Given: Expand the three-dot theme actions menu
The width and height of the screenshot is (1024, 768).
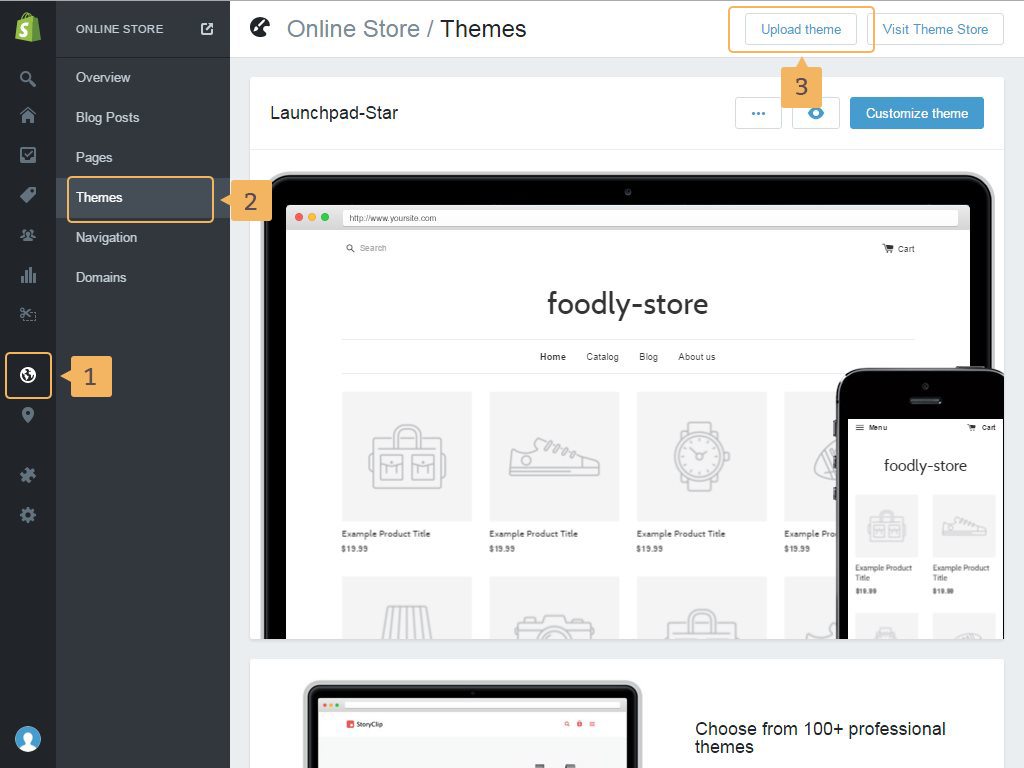Looking at the screenshot, I should tap(758, 113).
